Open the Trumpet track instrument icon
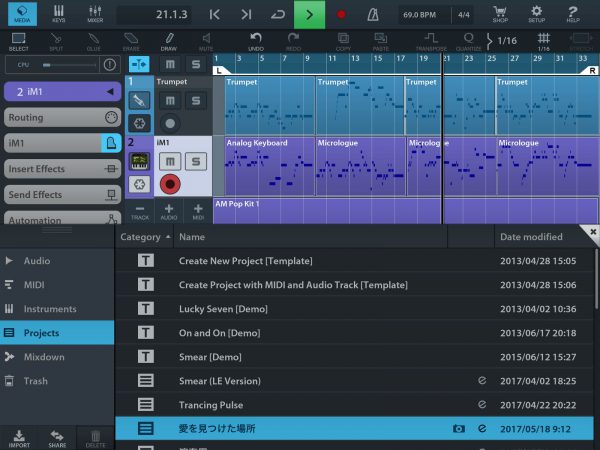This screenshot has width=600, height=450. [139, 101]
